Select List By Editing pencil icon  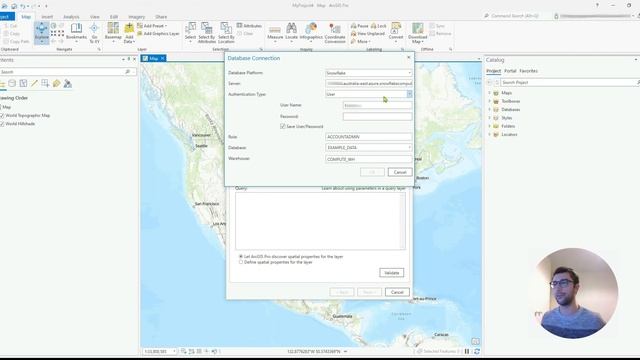pos(34,83)
